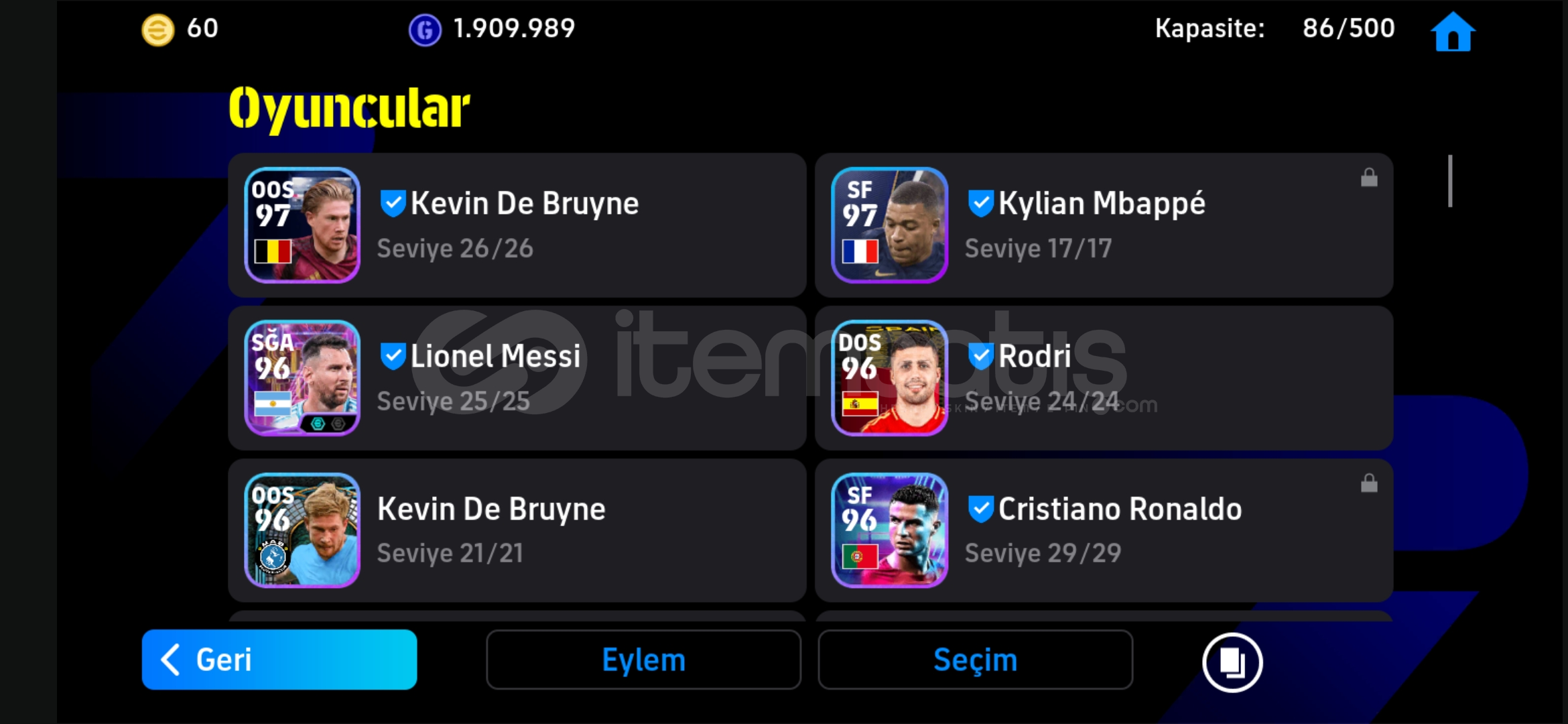Open the Seçim selection menu
The image size is (1568, 724).
point(975,660)
